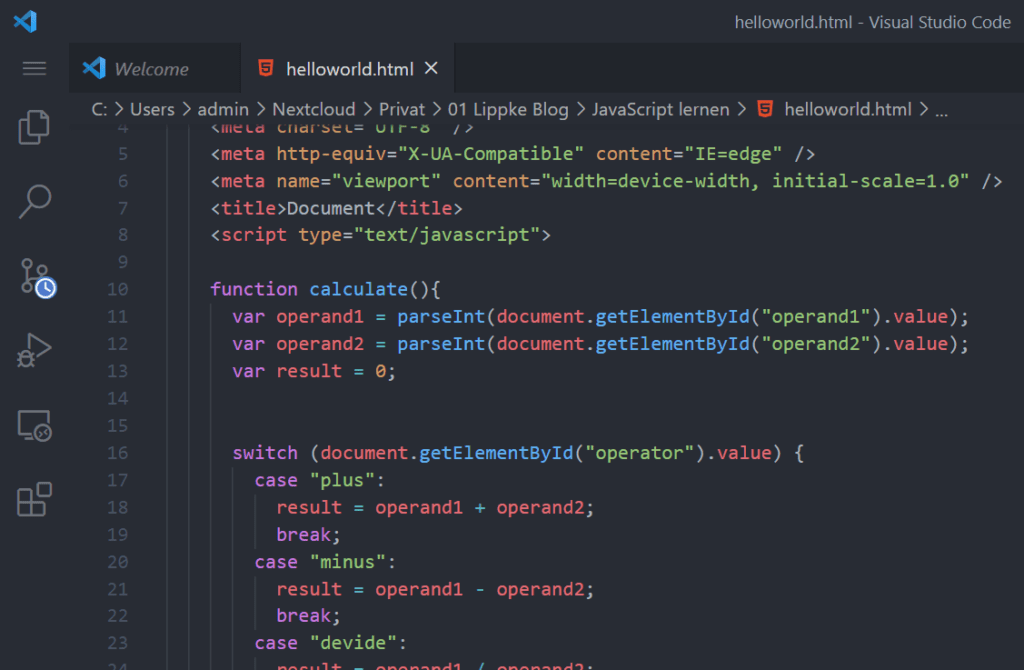Viewport: 1024px width, 670px height.
Task: Switch to the Welcome tab
Action: tap(155, 68)
